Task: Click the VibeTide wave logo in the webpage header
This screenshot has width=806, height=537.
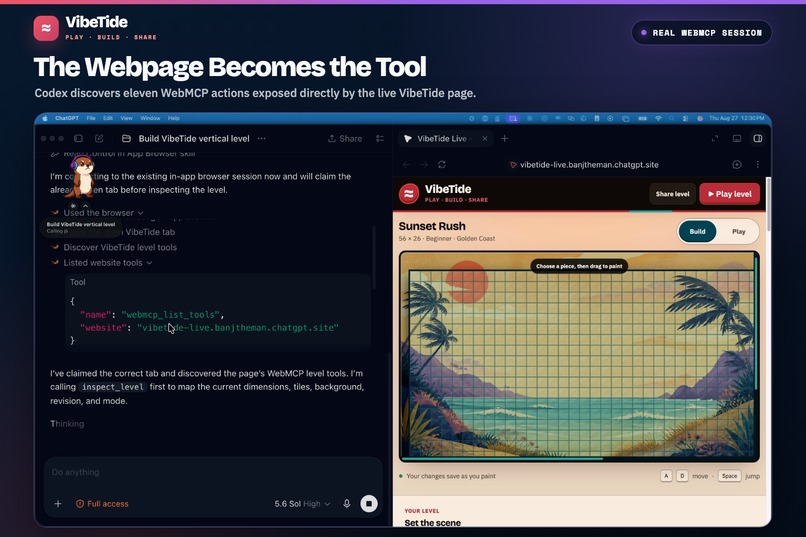Action: 409,194
